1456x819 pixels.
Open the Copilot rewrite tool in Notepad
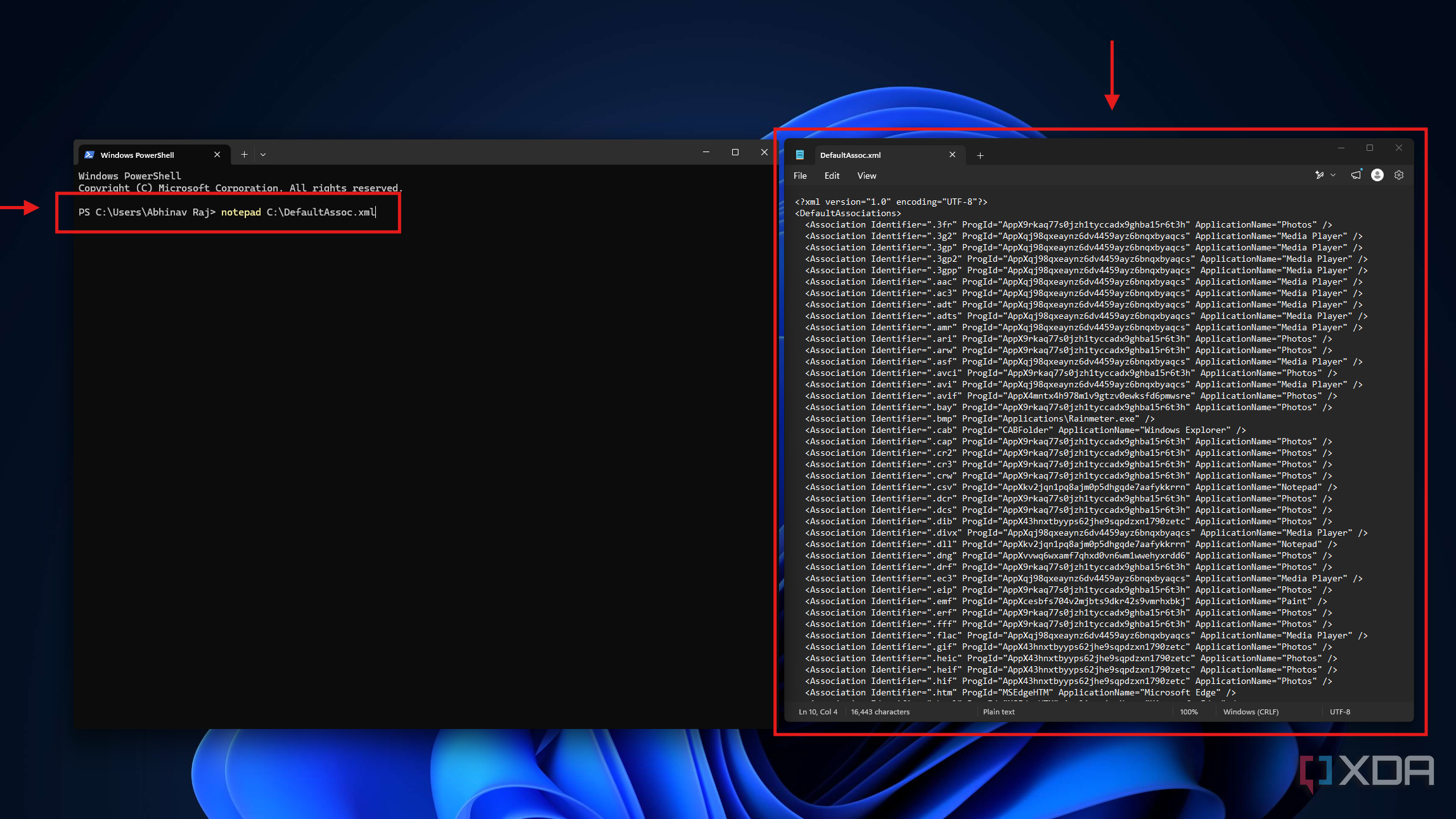pos(1320,175)
